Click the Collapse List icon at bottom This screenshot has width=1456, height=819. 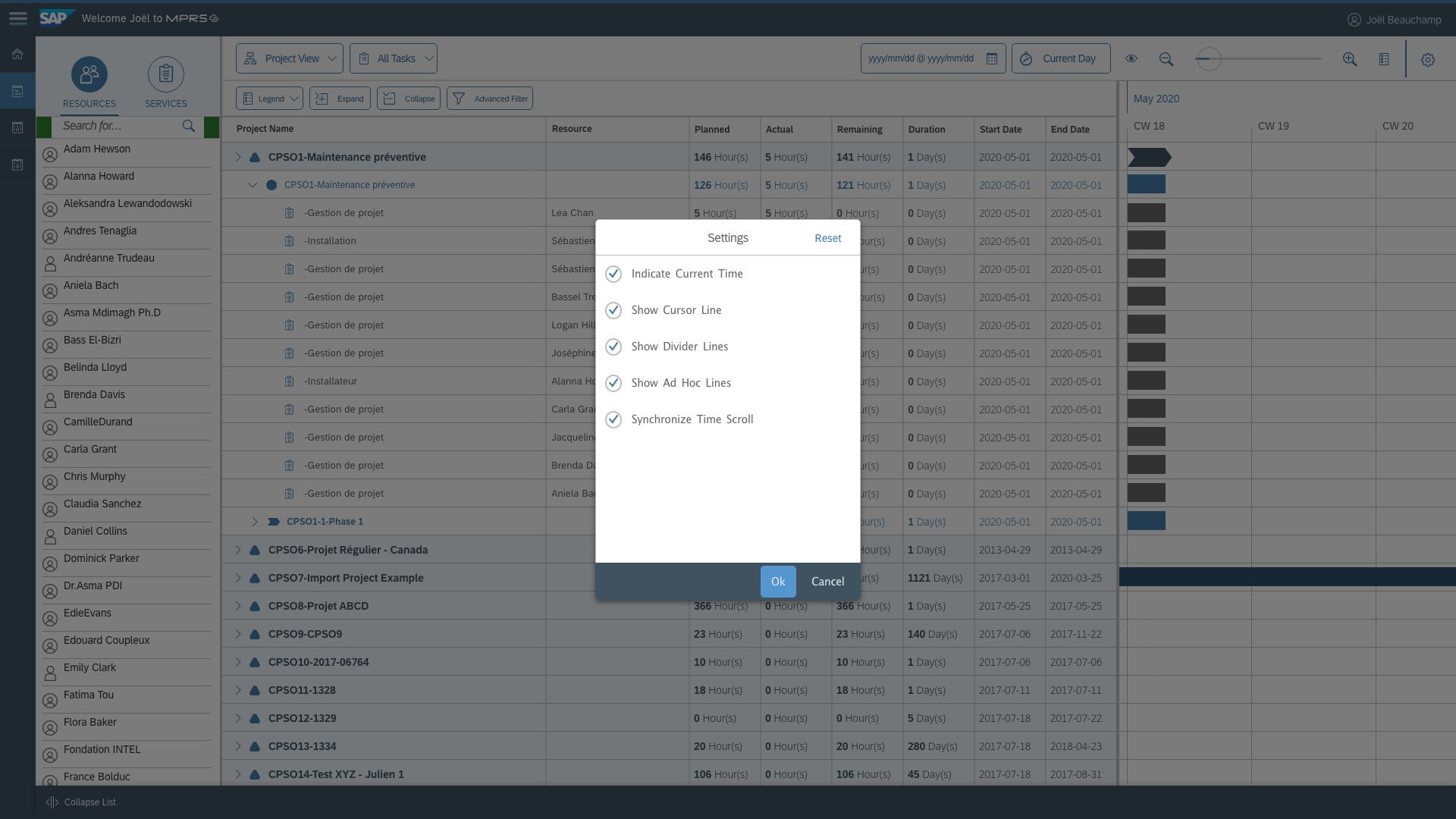pos(52,802)
